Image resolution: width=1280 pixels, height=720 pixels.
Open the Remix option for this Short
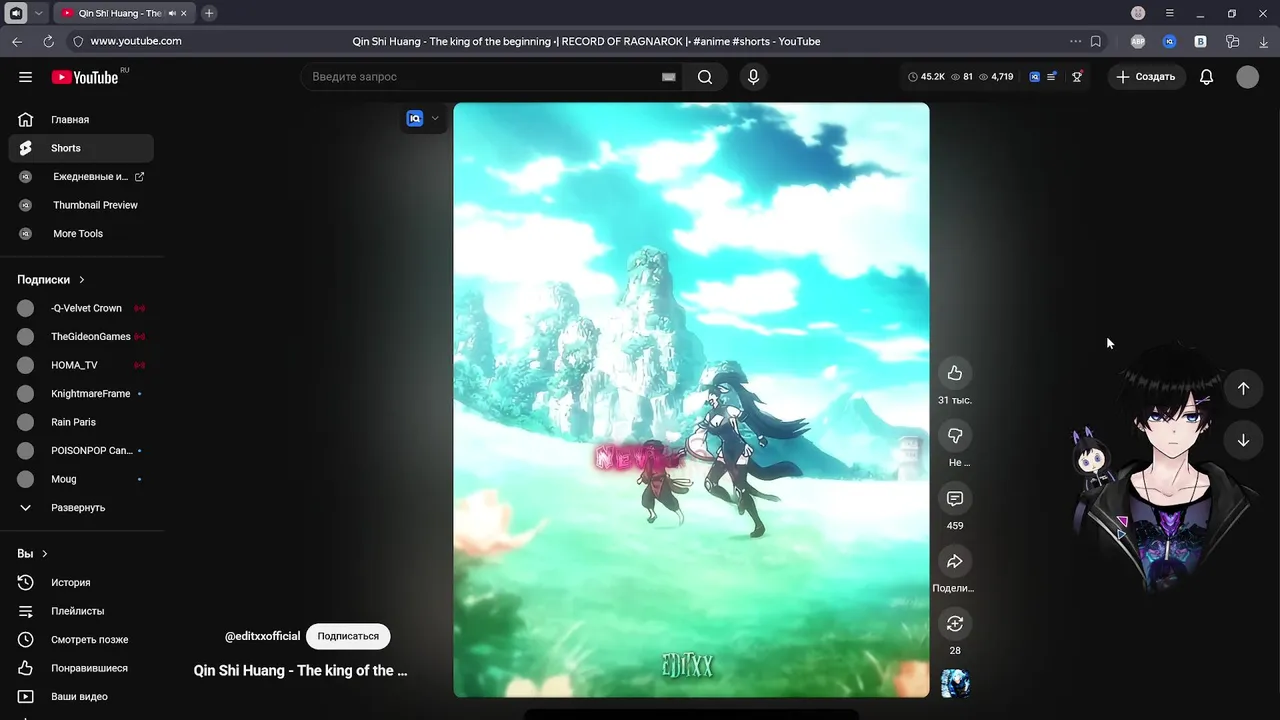[955, 624]
